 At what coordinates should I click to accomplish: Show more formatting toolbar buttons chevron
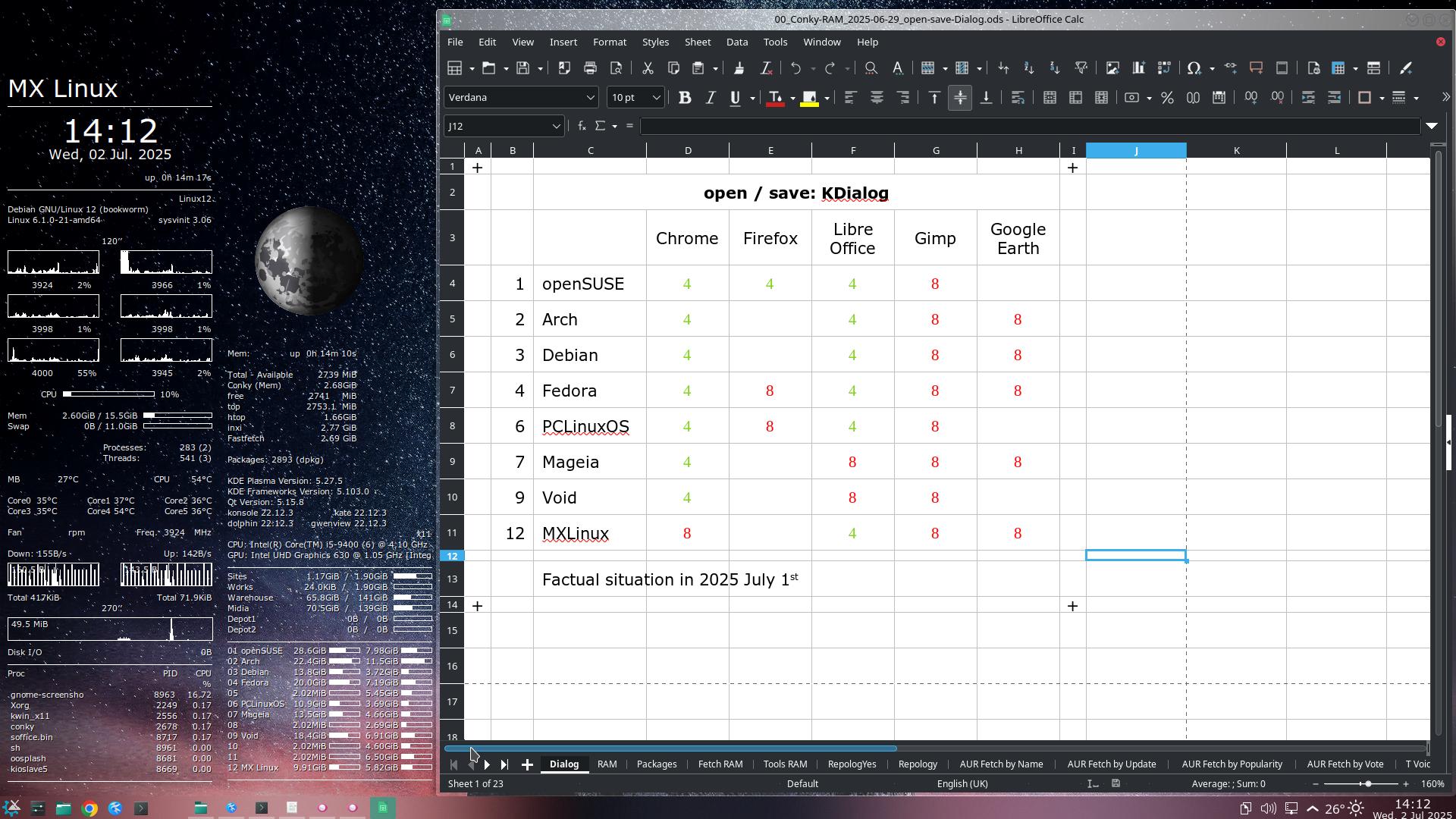coord(1445,98)
